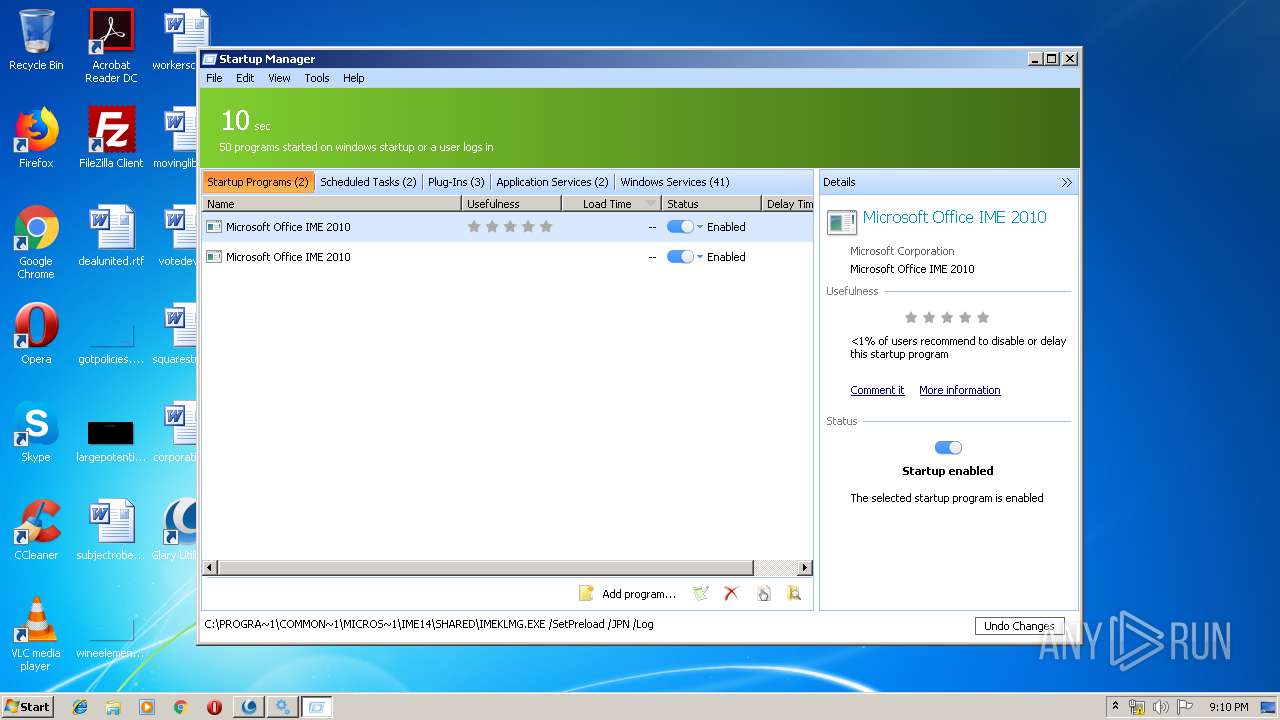Open Windows Explorer from taskbar
This screenshot has width=1280, height=720.
point(113,707)
